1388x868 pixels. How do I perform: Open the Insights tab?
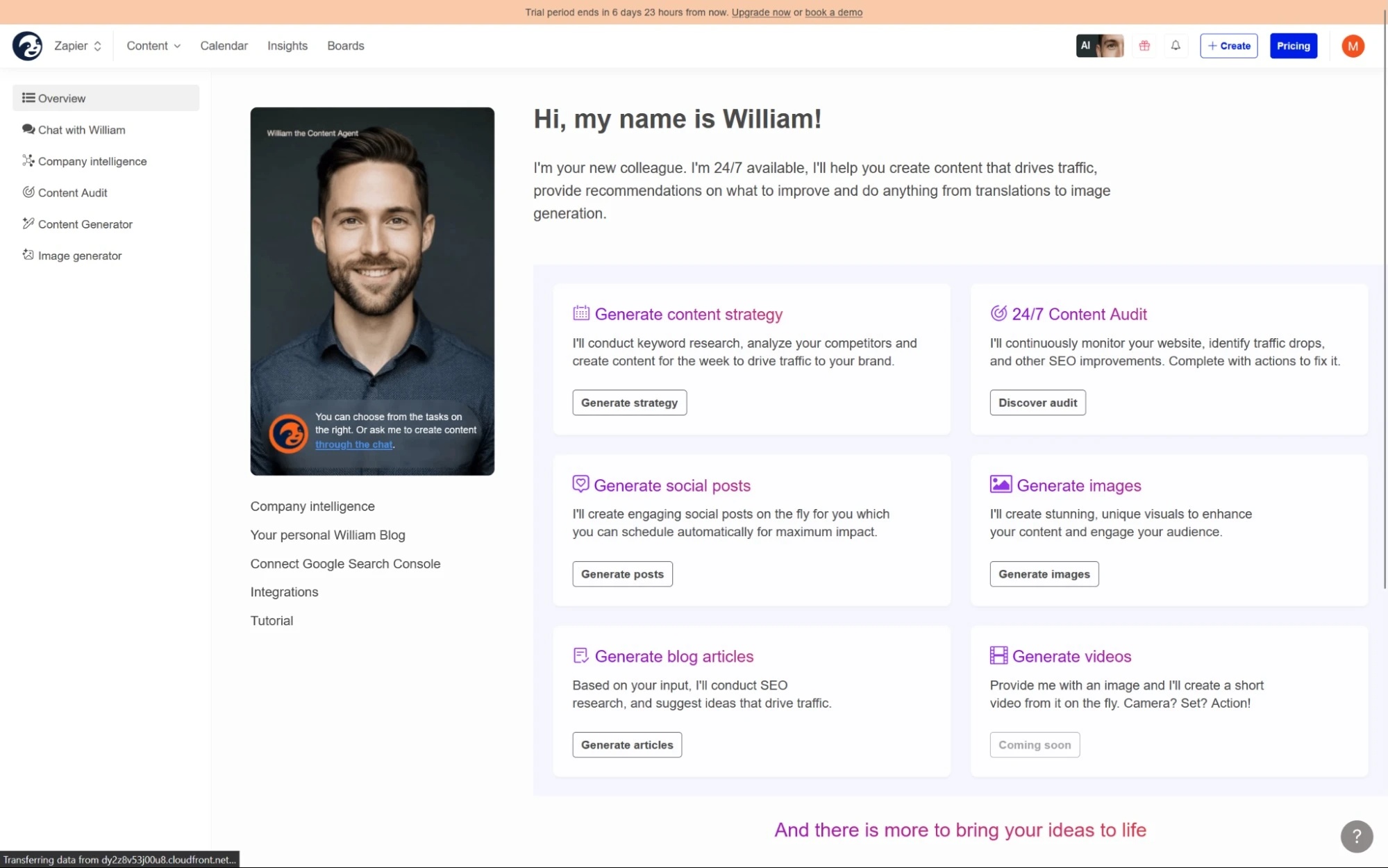(287, 46)
